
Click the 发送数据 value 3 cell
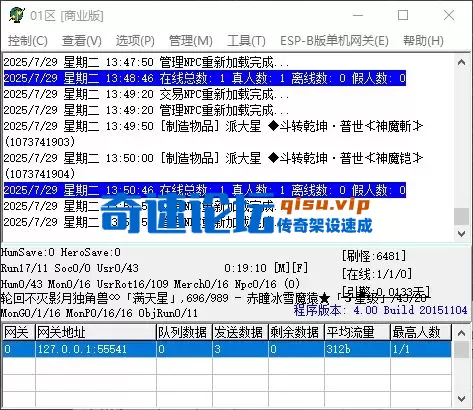[240, 349]
